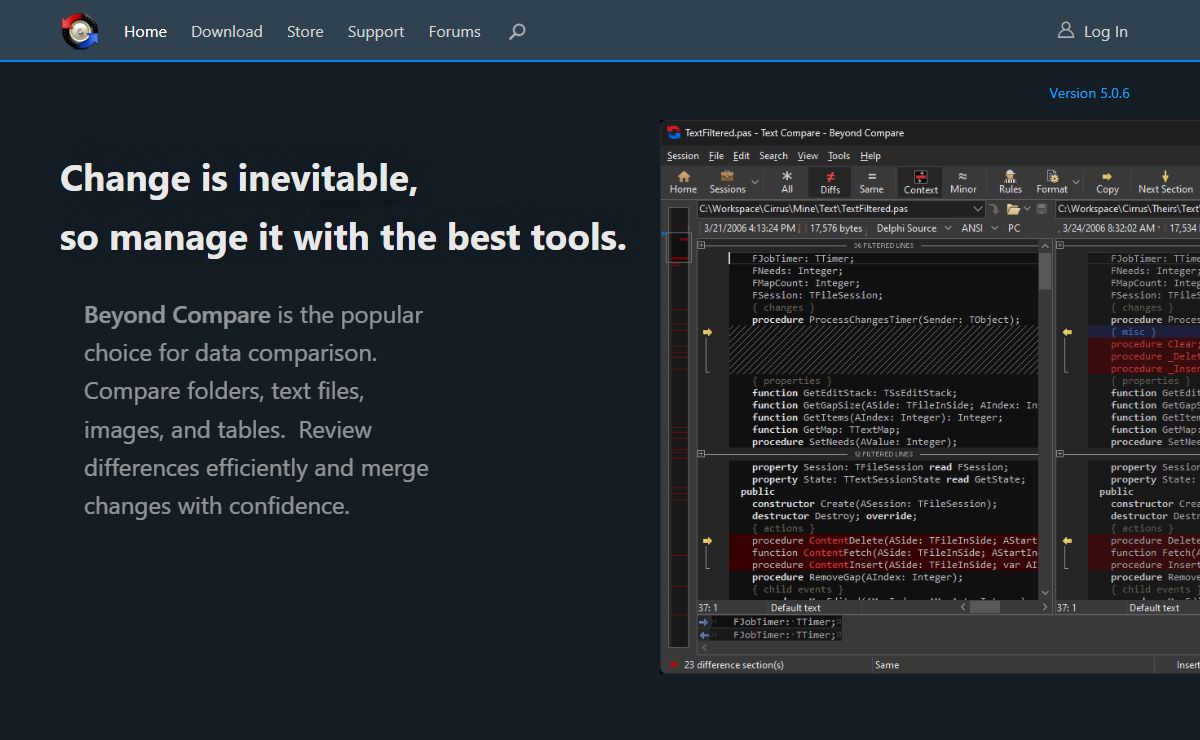The height and width of the screenshot is (740, 1200).
Task: Toggle the Context display option
Action: pyautogui.click(x=921, y=182)
